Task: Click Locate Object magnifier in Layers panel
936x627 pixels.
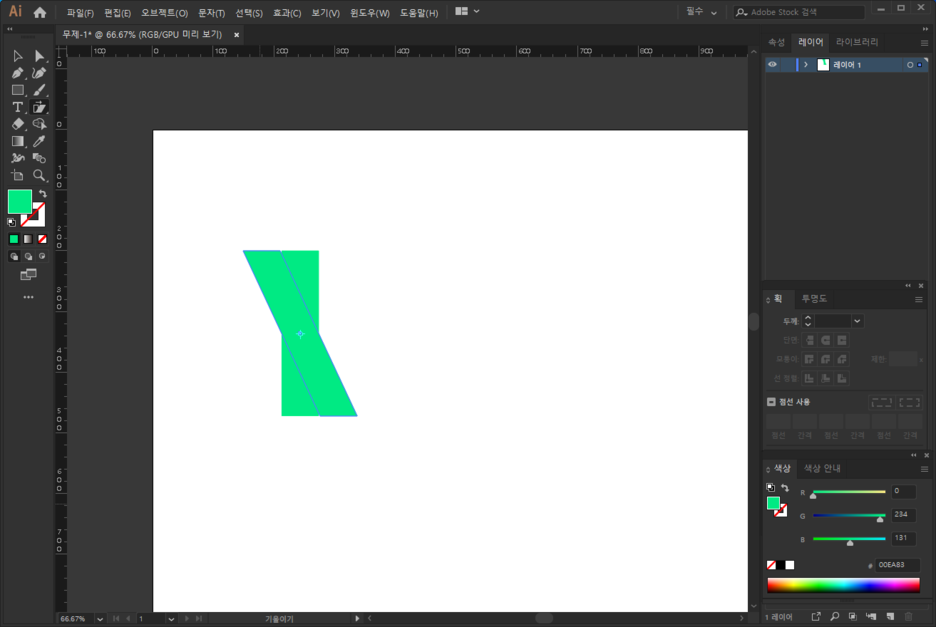Action: coord(835,616)
